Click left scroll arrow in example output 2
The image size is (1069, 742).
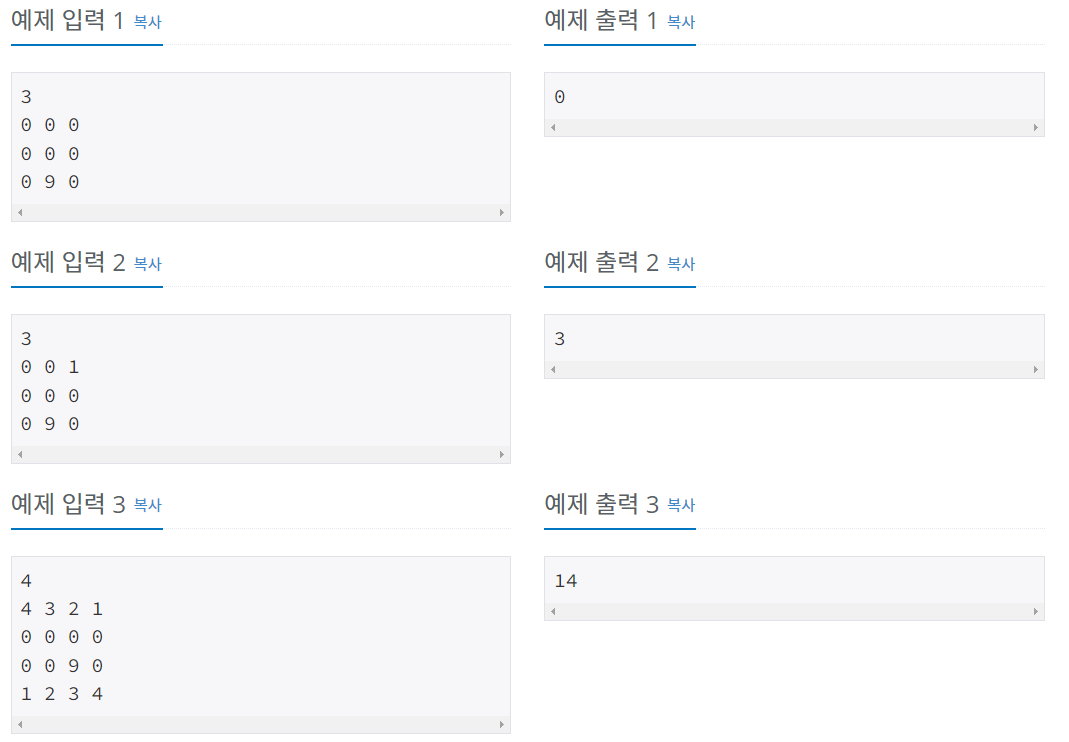(x=553, y=370)
